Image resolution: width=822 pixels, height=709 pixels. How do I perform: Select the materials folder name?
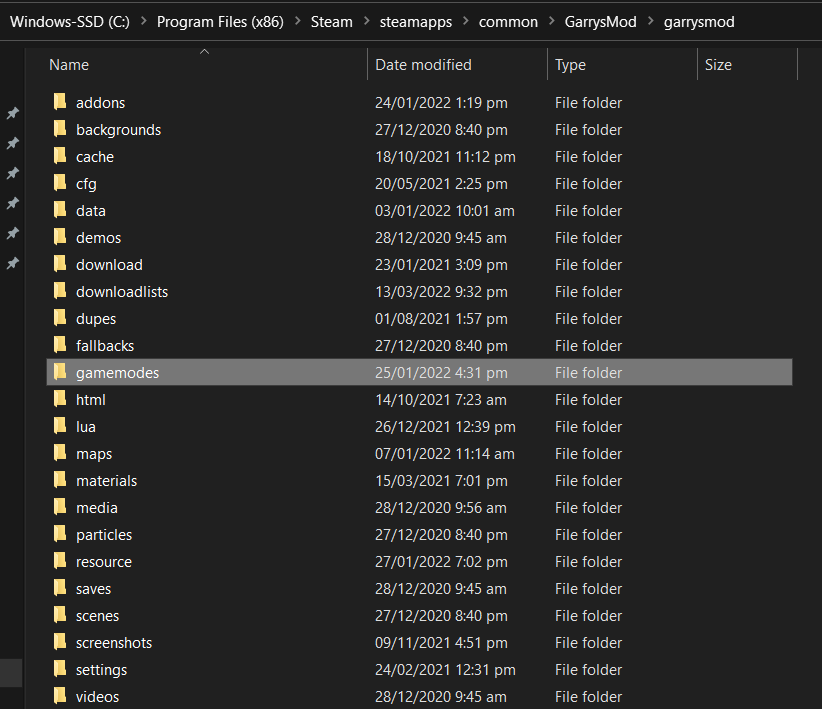point(106,481)
